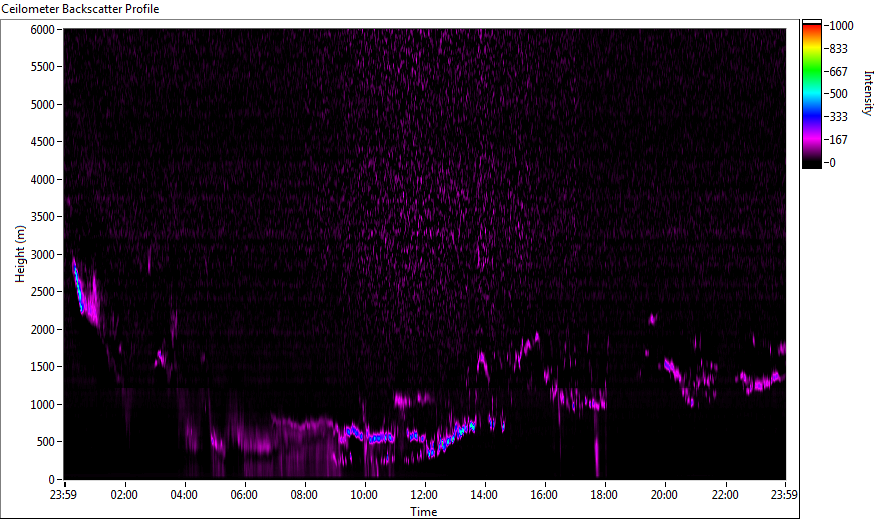Select the 1000 intensity scale label
Screen dimensions: 878x519
pyautogui.click(x=842, y=26)
